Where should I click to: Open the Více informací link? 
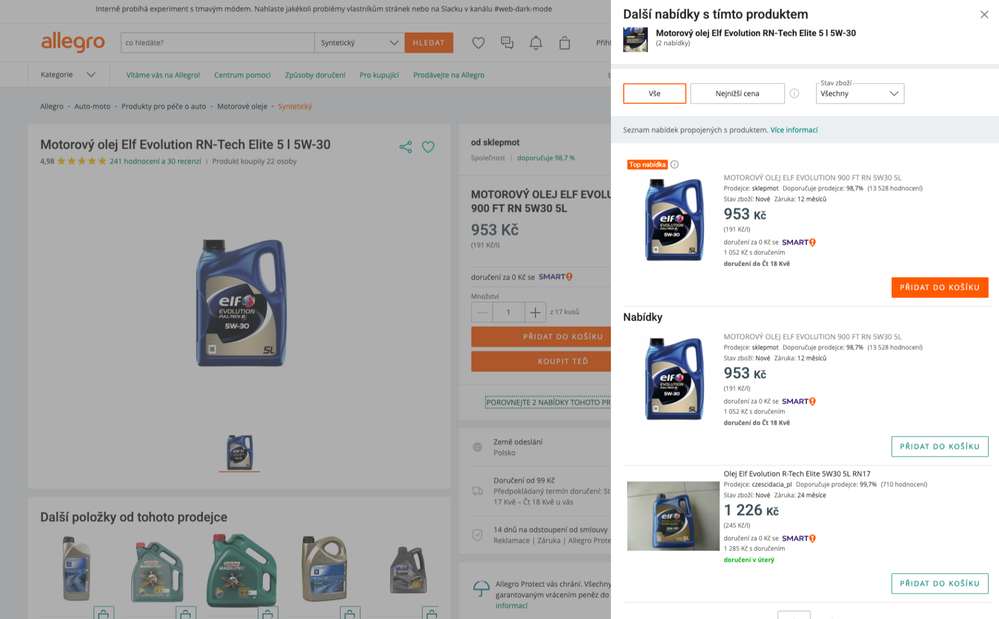click(x=794, y=130)
